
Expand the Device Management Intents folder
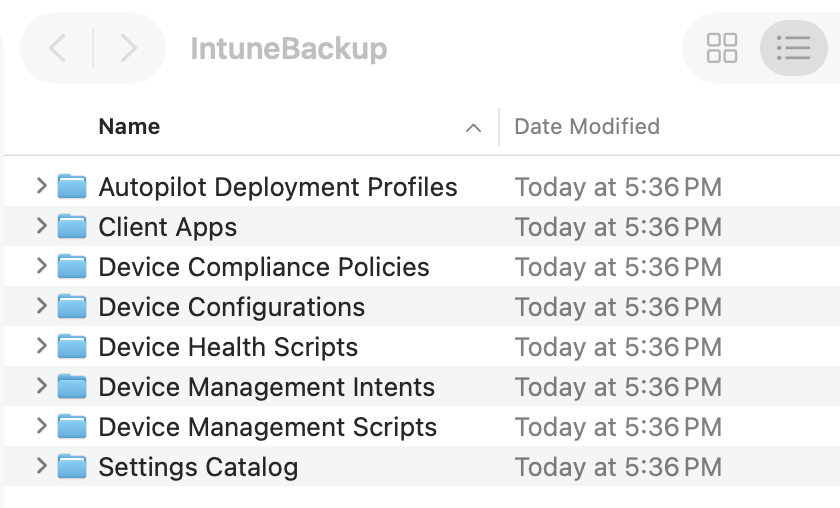[x=41, y=386]
